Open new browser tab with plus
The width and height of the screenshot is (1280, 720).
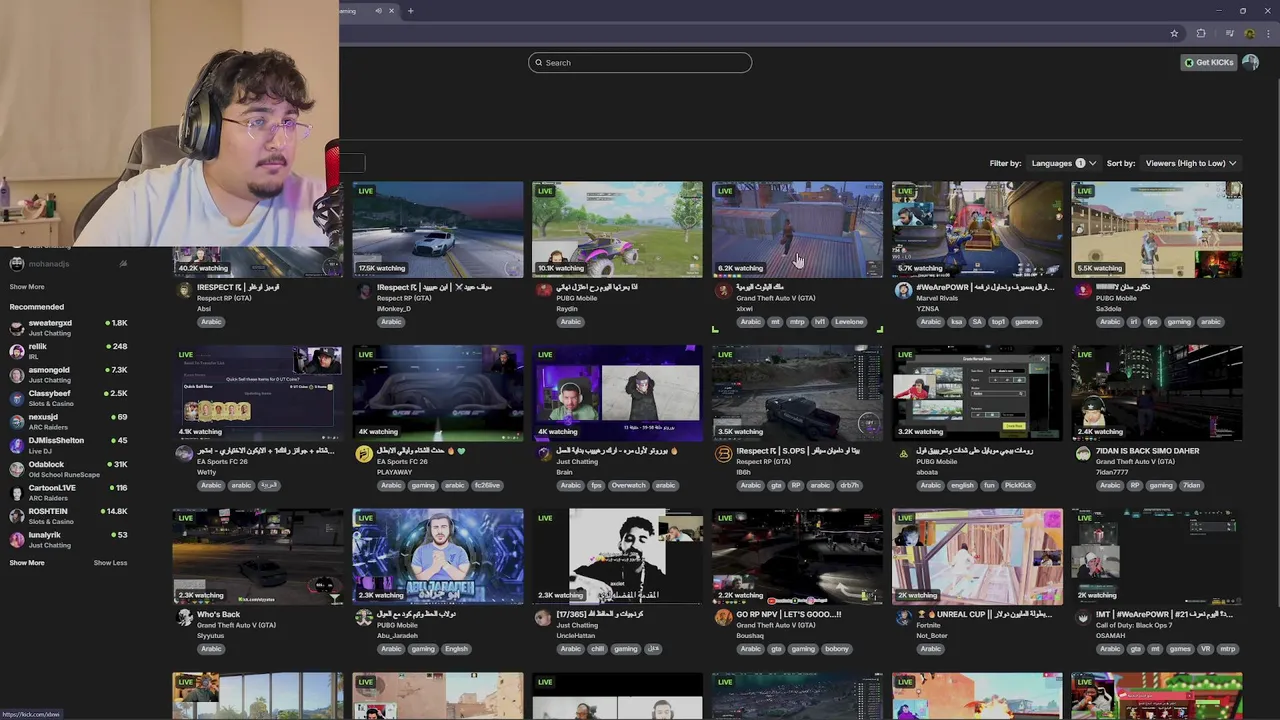tap(410, 11)
